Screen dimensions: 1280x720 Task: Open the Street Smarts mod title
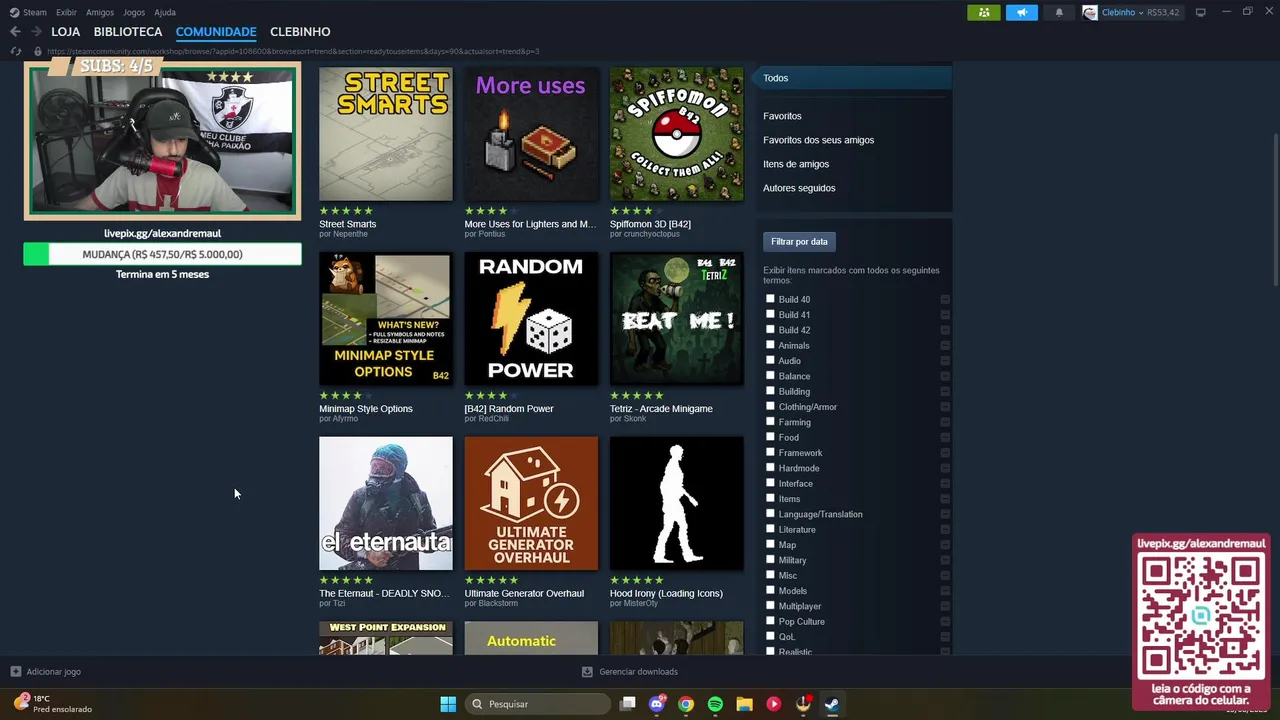click(x=348, y=224)
